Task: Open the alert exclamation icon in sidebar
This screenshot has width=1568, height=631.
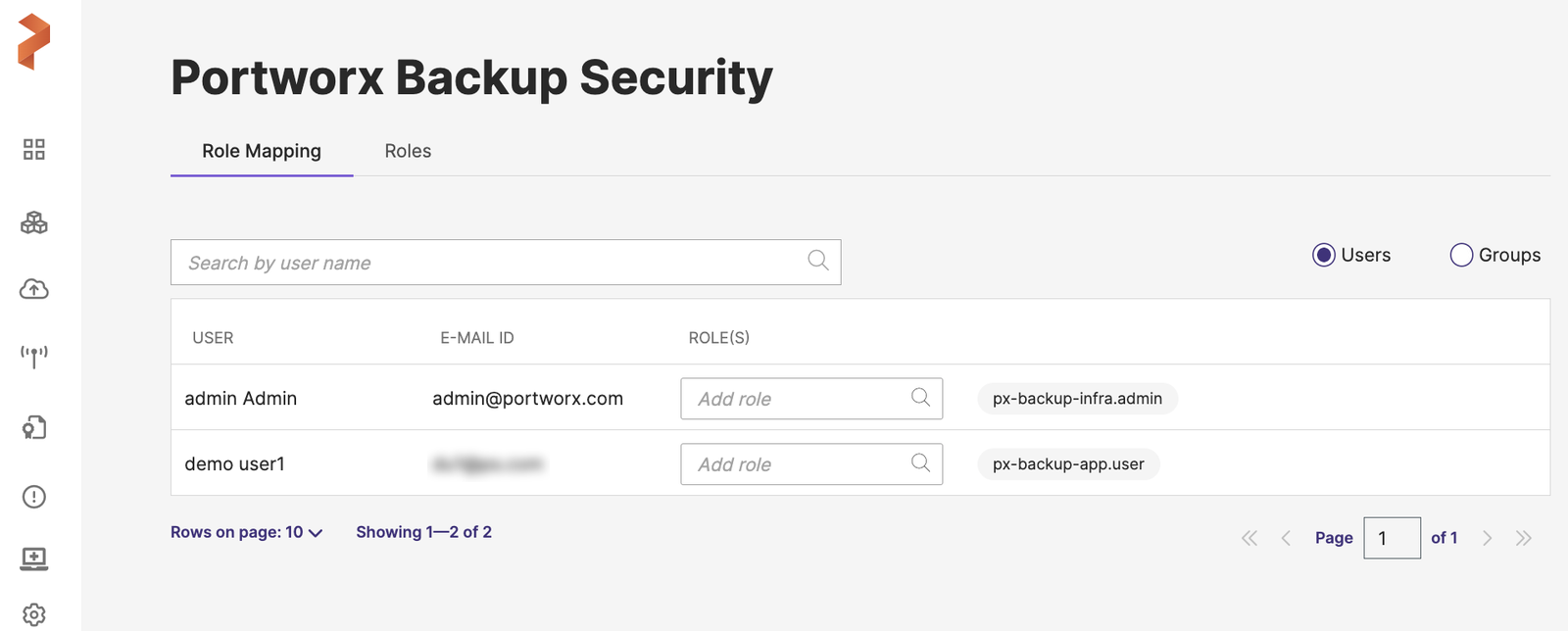Action: pyautogui.click(x=34, y=497)
